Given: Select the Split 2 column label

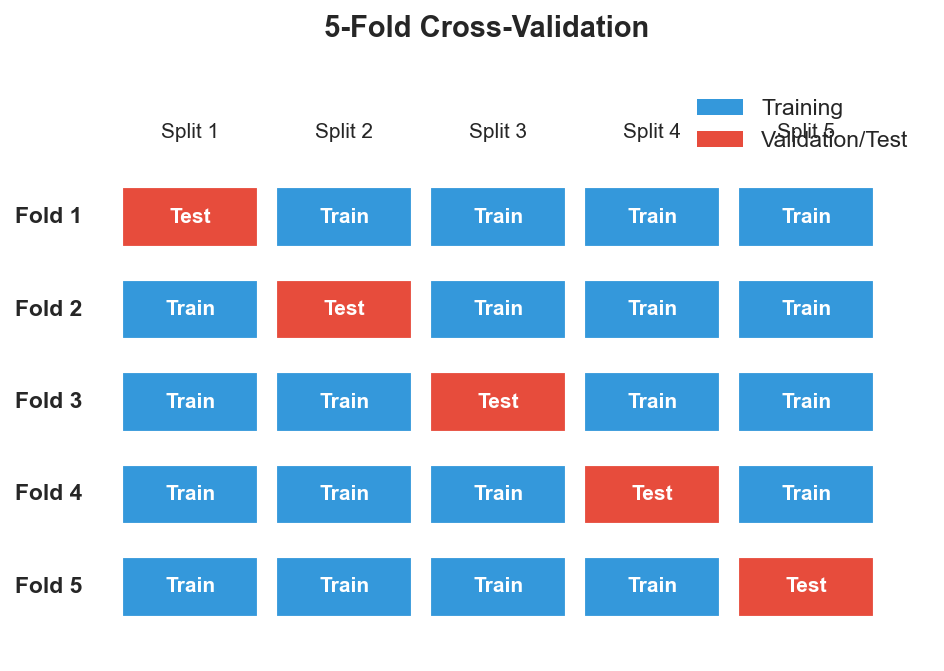Looking at the screenshot, I should click(x=344, y=131).
